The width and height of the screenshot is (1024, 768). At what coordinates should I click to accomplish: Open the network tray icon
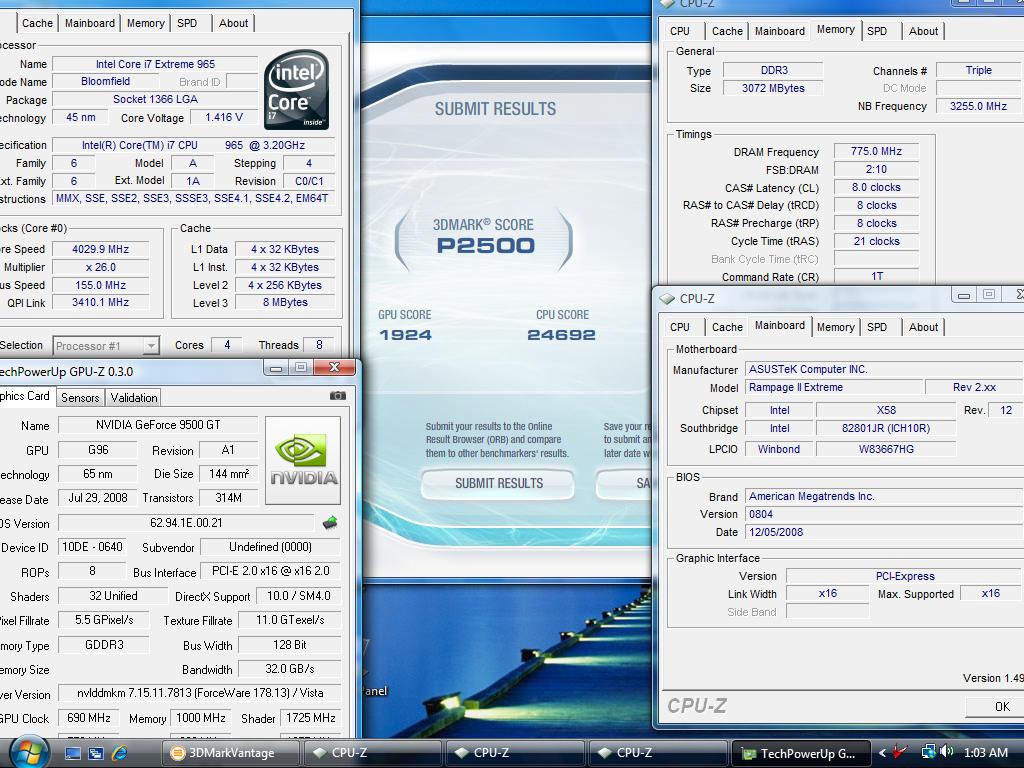(928, 752)
